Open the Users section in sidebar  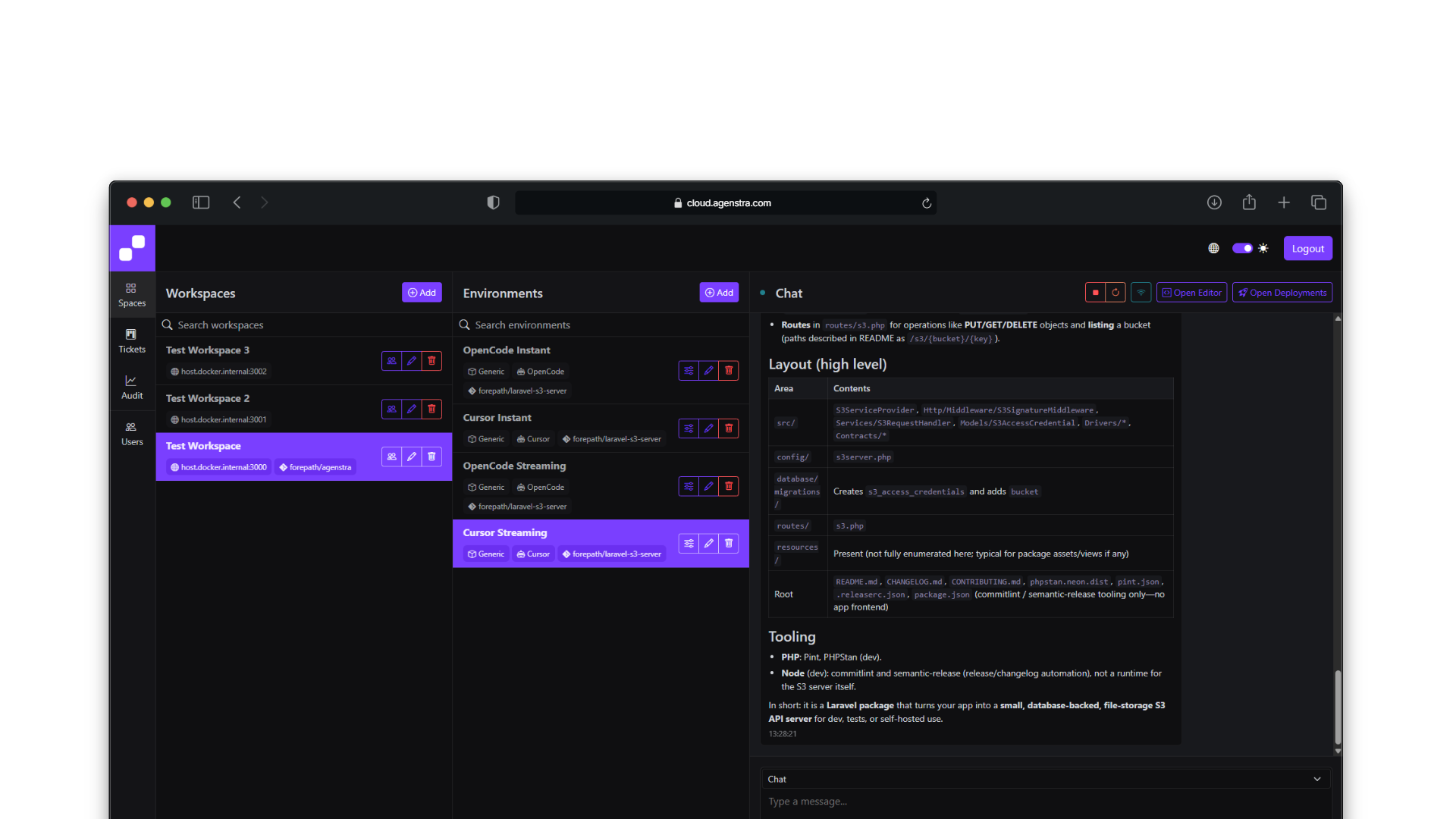click(132, 433)
